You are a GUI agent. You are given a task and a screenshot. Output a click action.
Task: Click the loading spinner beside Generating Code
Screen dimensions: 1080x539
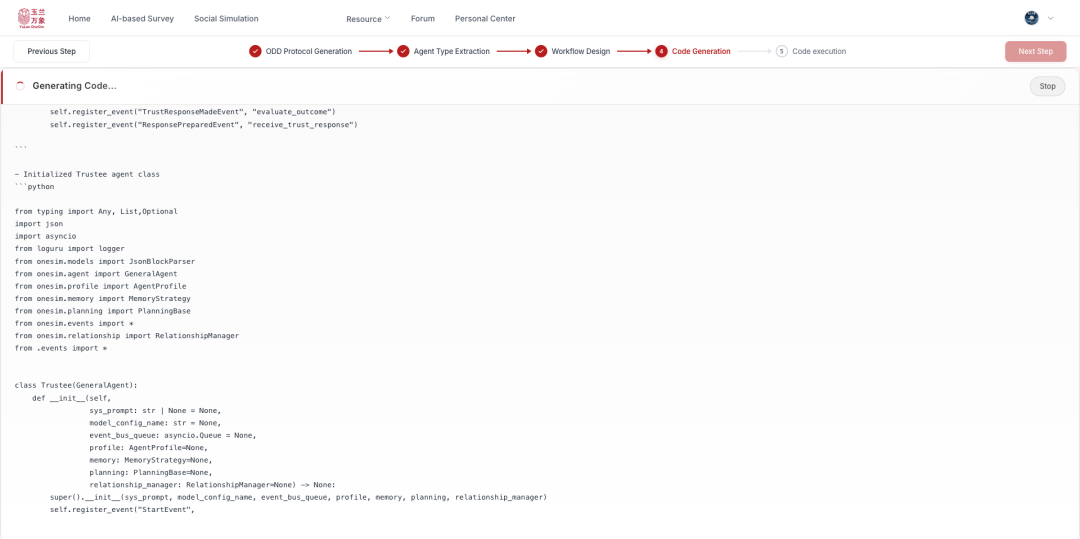coord(20,86)
